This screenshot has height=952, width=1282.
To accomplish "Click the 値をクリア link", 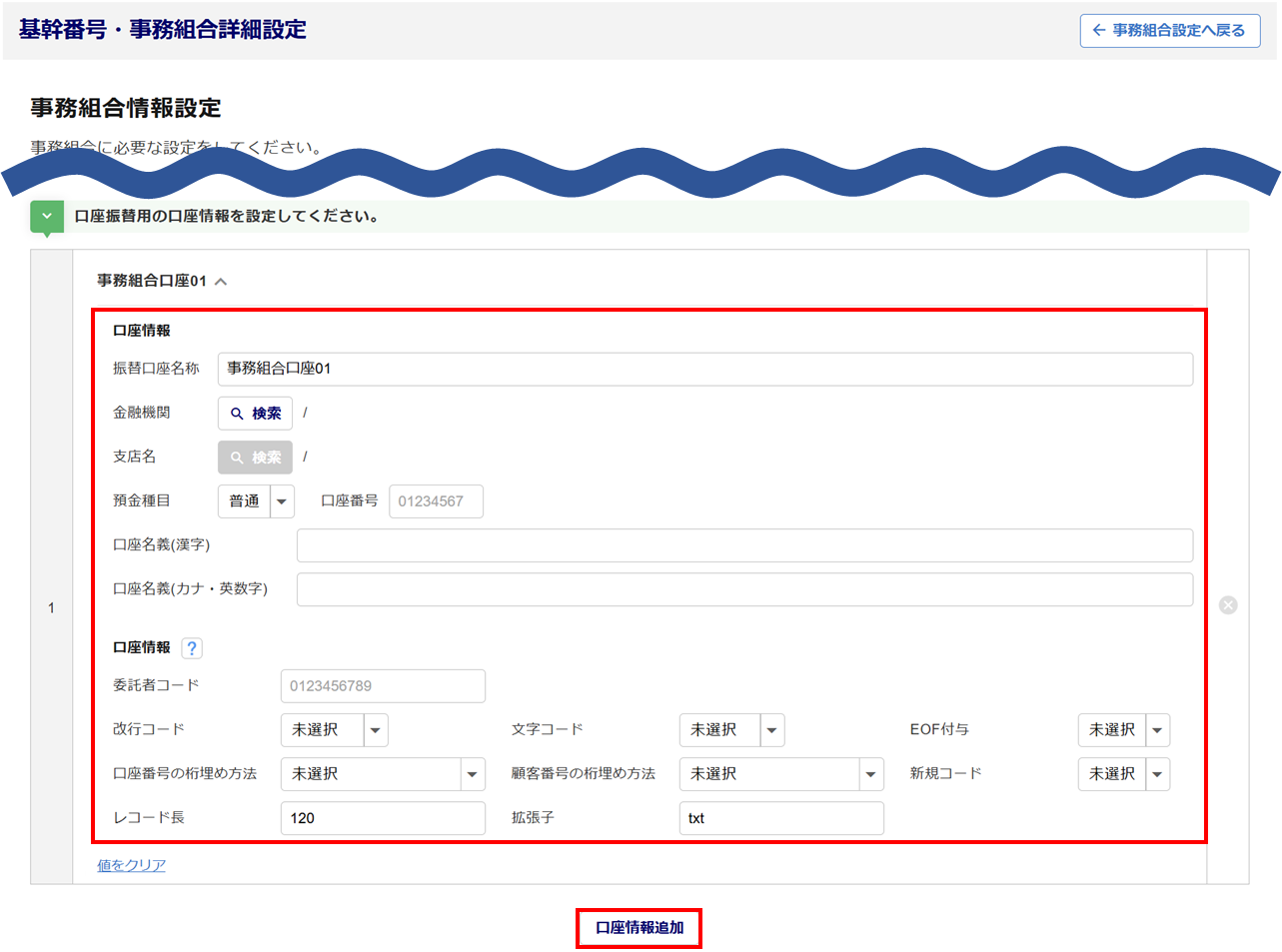I will coord(131,865).
